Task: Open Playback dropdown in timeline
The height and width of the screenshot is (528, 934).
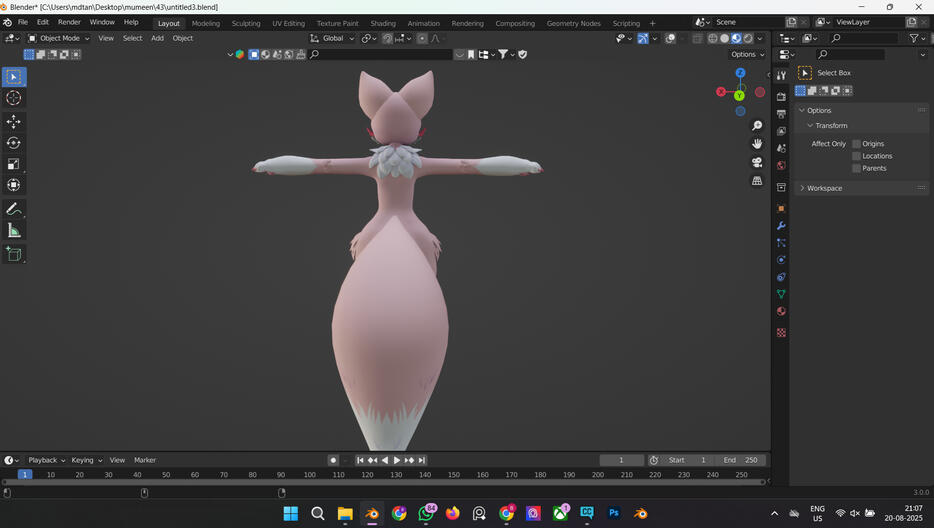Action: [x=46, y=460]
